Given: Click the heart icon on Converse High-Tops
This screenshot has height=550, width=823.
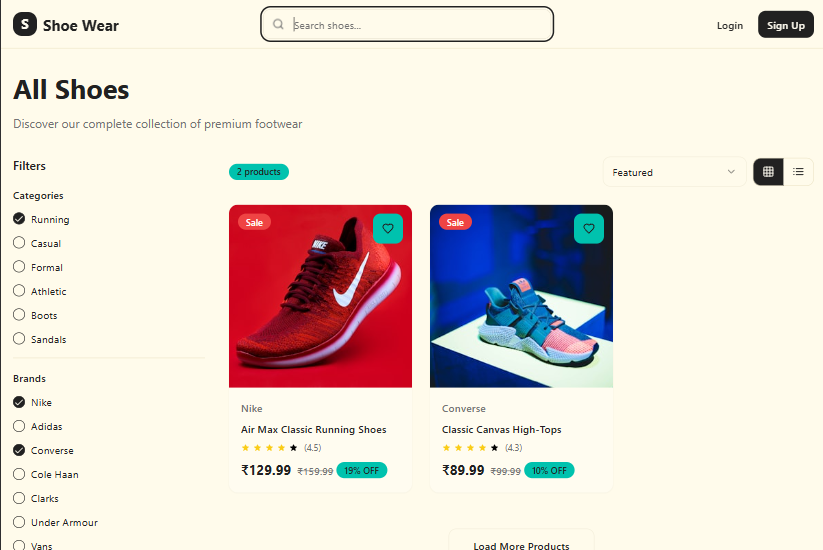Looking at the screenshot, I should point(588,229).
